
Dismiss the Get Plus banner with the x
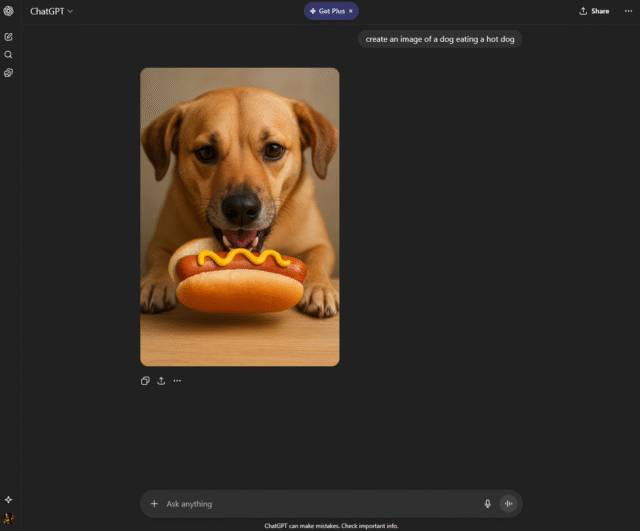(351, 11)
